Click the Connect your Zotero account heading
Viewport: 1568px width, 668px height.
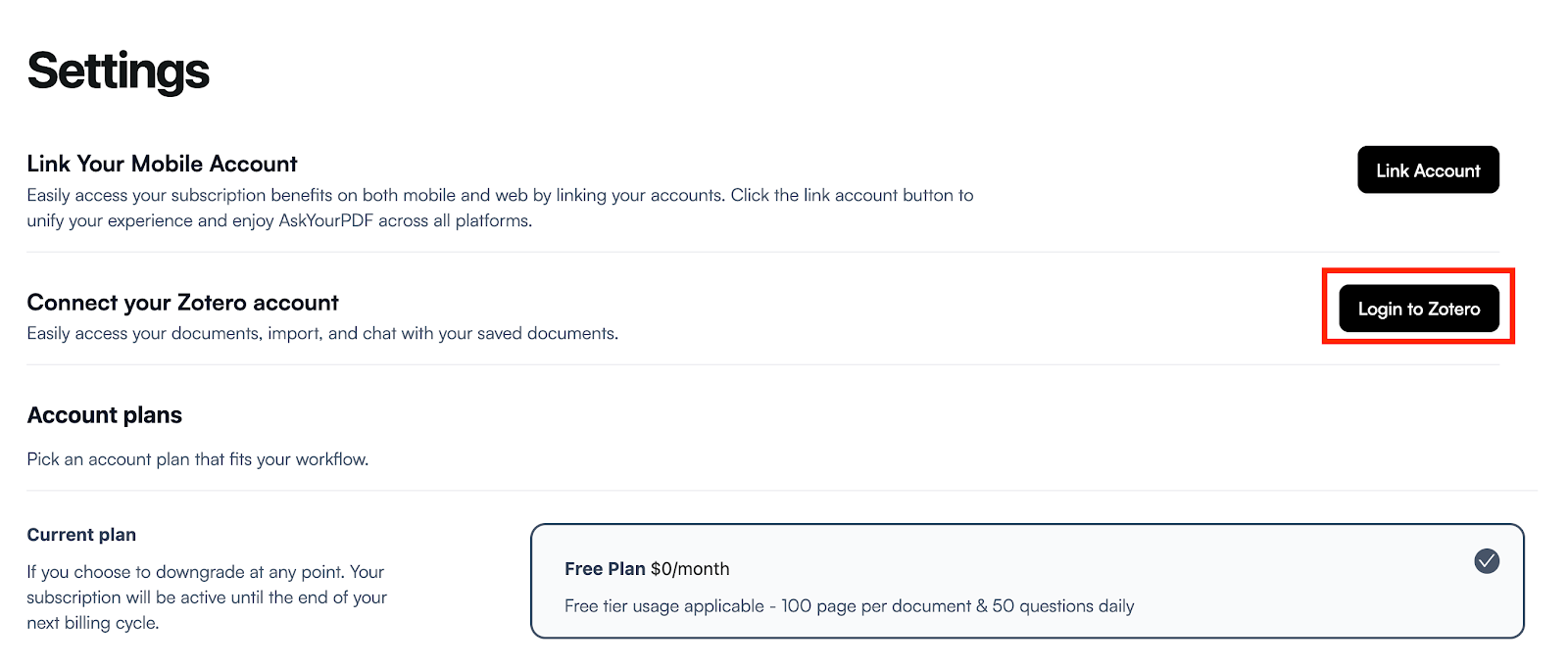[182, 303]
